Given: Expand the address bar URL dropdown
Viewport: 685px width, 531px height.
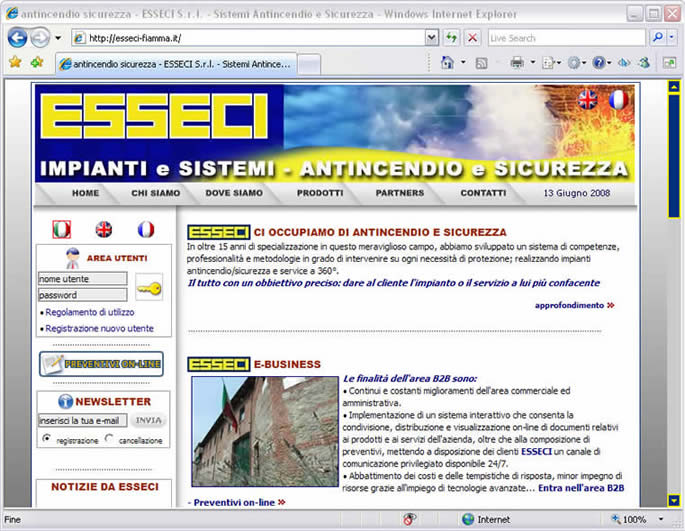Looking at the screenshot, I should tap(432, 38).
